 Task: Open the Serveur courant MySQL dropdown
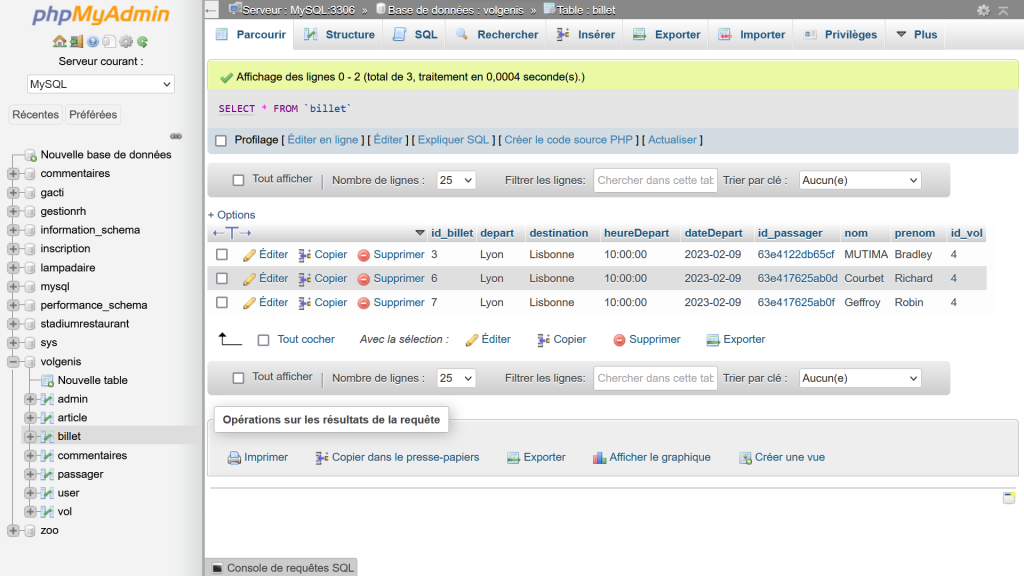(100, 84)
